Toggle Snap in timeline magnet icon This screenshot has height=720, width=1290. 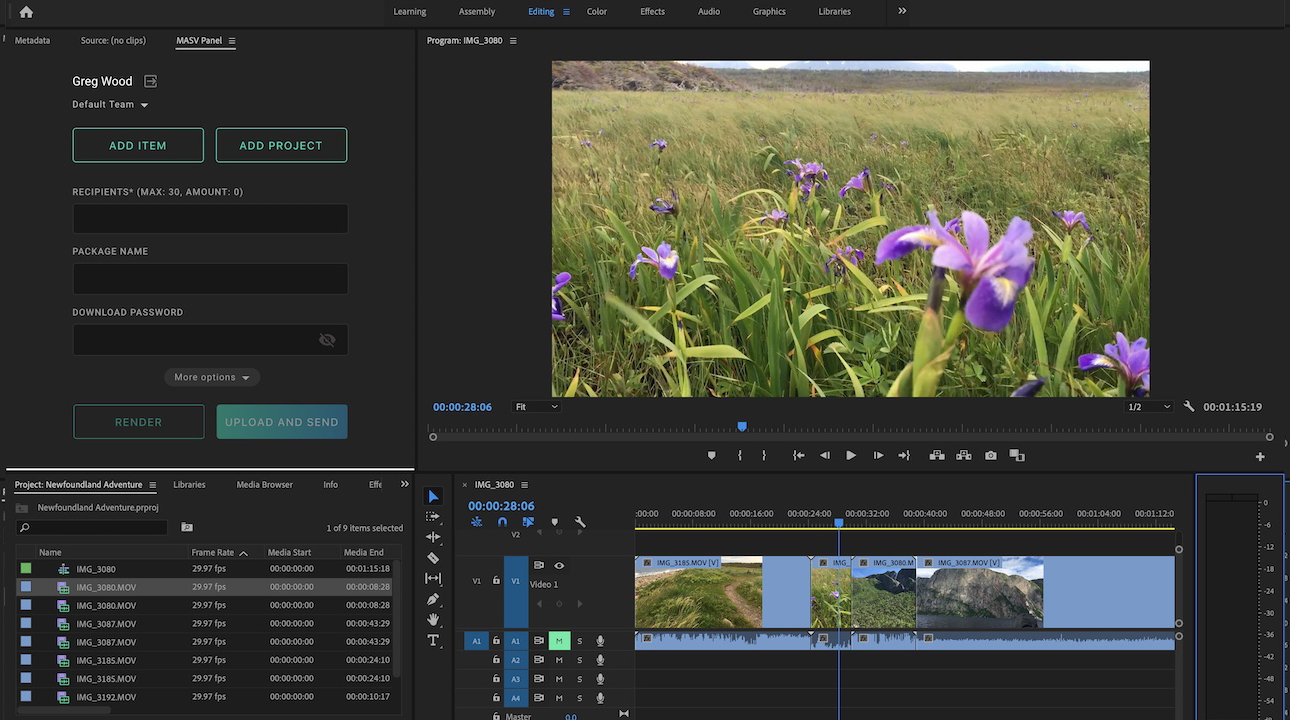(502, 522)
